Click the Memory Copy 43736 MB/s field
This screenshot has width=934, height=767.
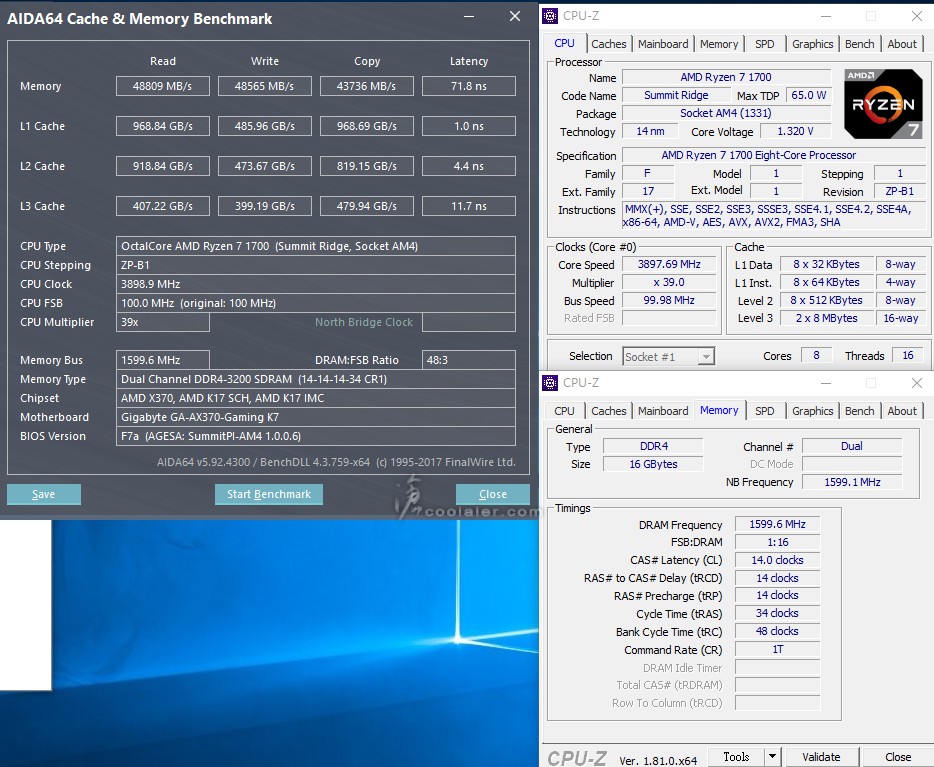click(x=366, y=86)
